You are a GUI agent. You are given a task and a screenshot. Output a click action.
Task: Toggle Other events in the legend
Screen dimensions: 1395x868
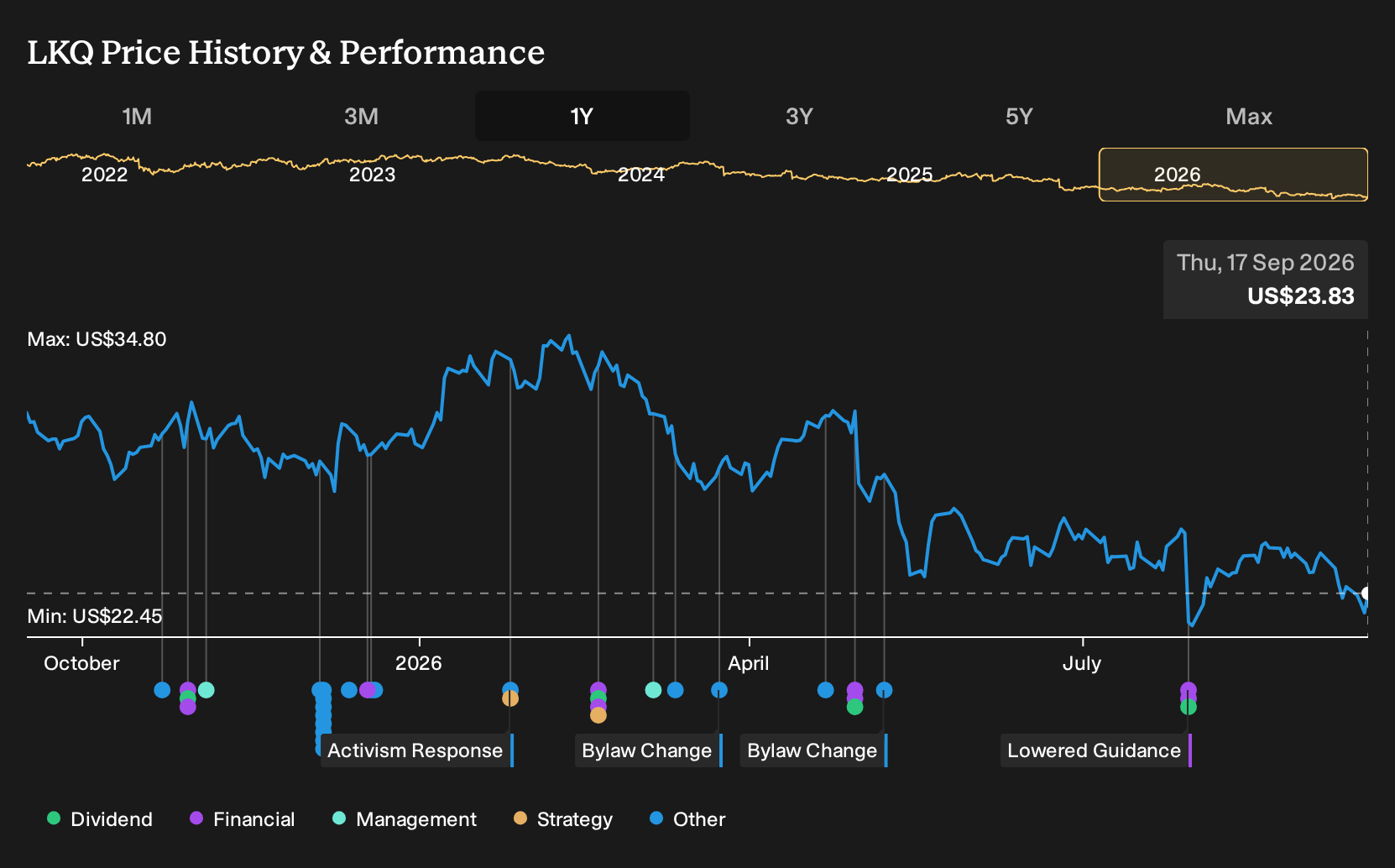point(687,819)
